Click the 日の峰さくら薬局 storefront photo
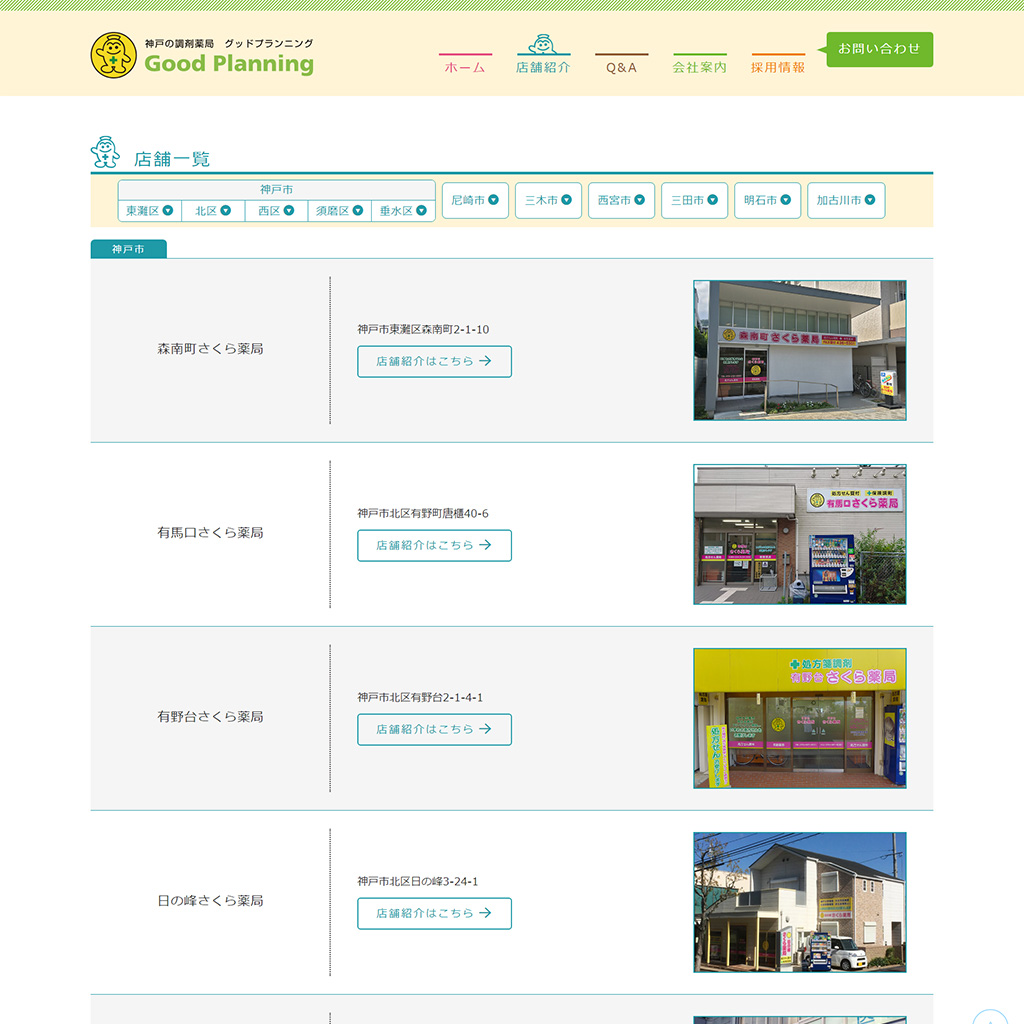The height and width of the screenshot is (1024, 1024). (x=800, y=903)
